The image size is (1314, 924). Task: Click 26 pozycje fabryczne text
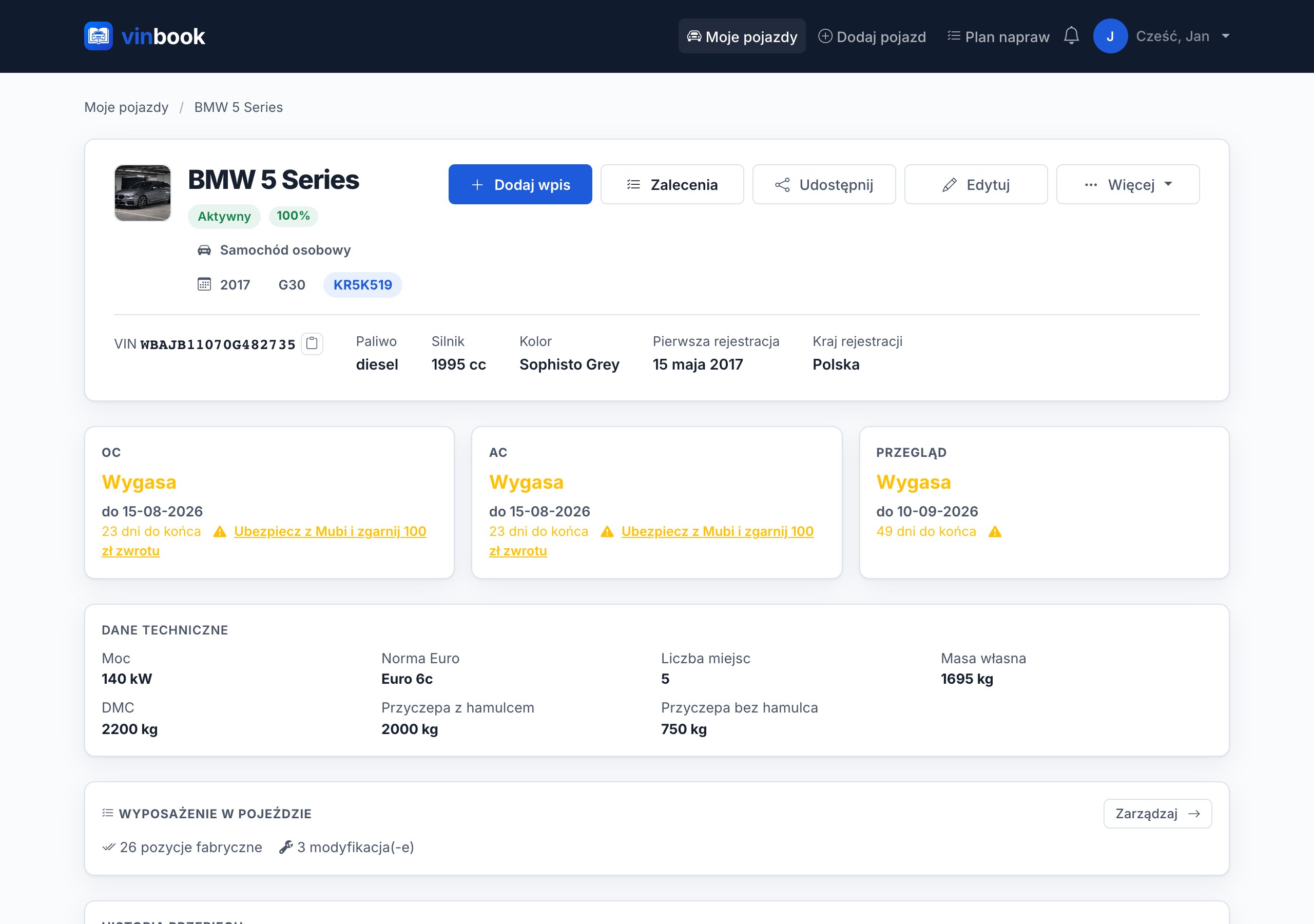tap(190, 848)
